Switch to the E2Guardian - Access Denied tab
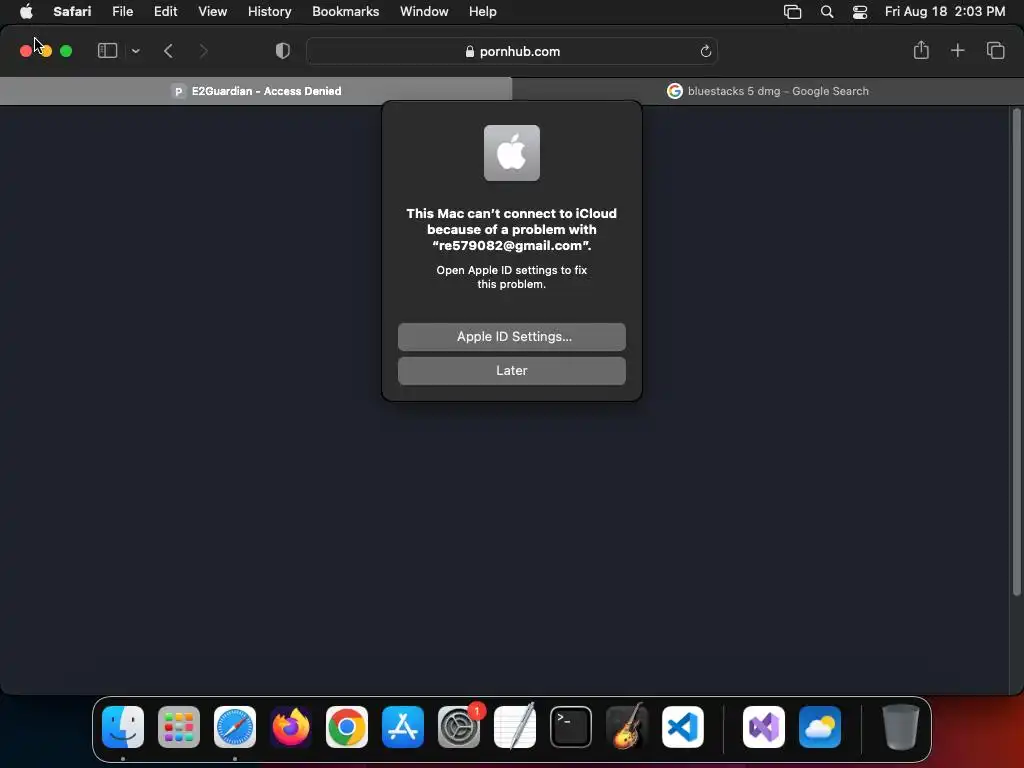 pyautogui.click(x=256, y=91)
